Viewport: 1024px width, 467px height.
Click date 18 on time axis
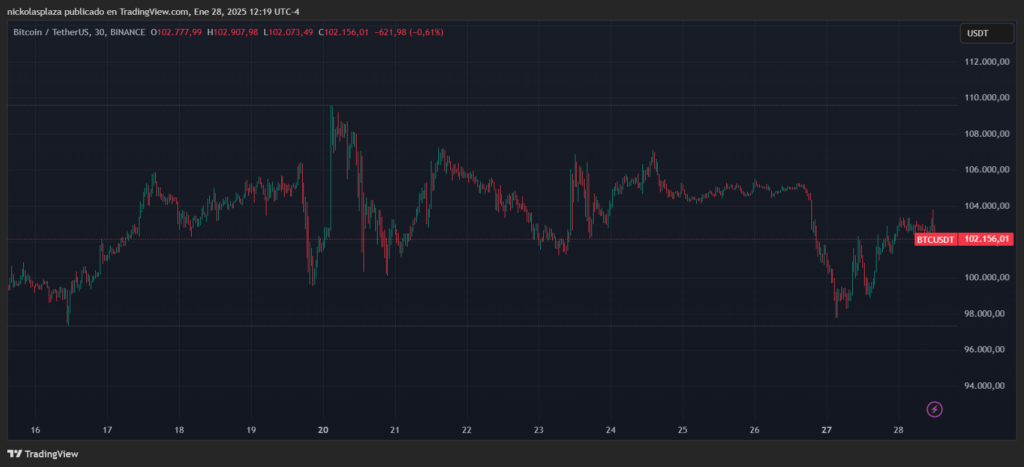pyautogui.click(x=179, y=430)
